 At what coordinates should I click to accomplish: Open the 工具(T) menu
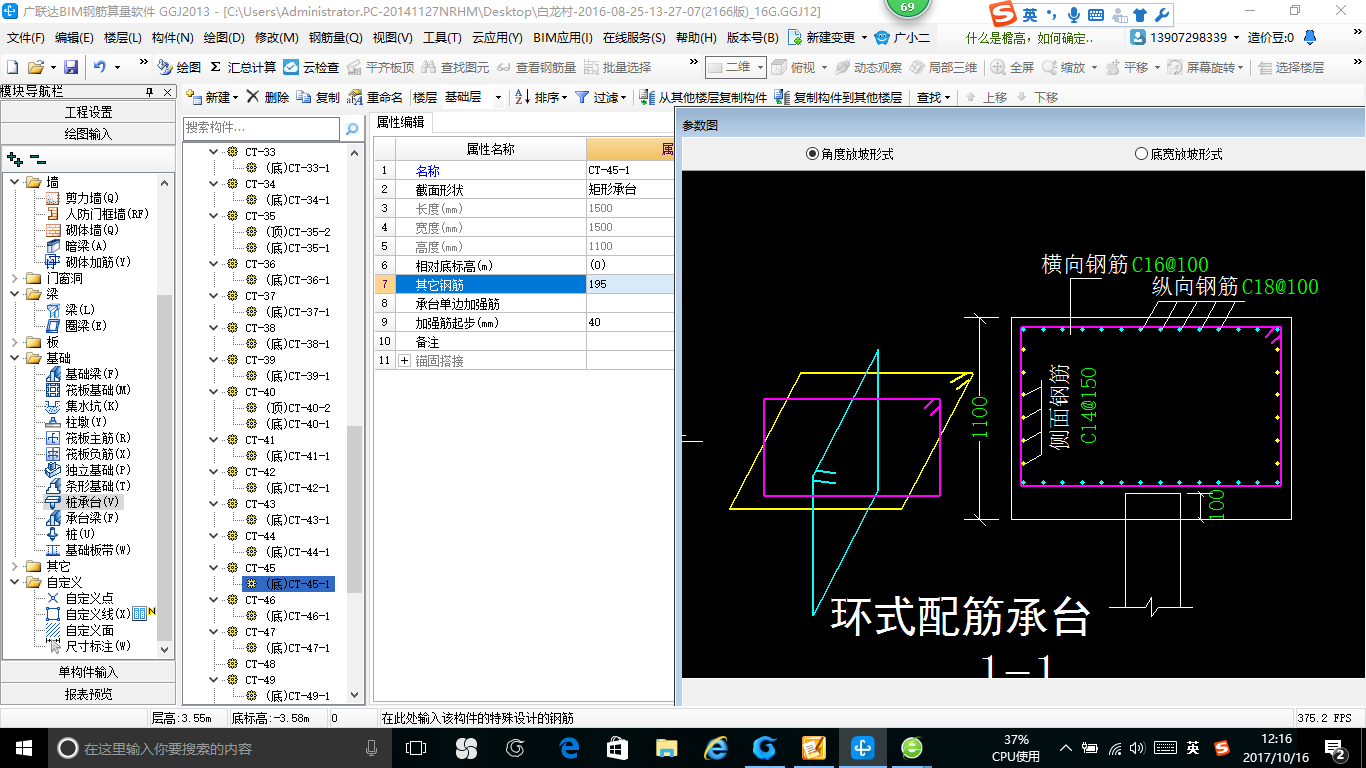click(442, 38)
